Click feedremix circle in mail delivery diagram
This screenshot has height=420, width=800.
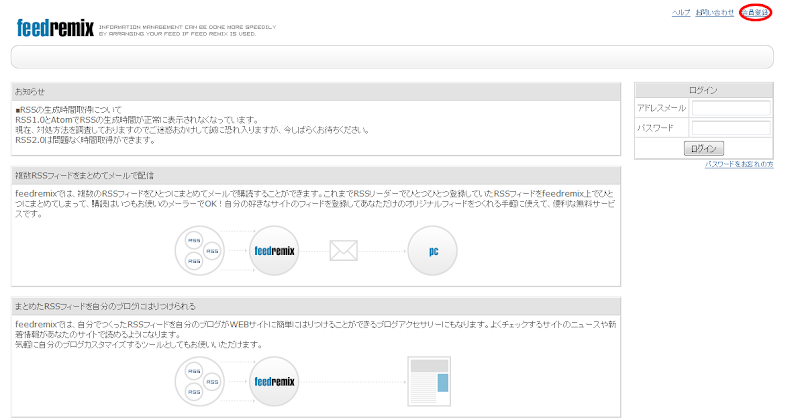(x=274, y=251)
